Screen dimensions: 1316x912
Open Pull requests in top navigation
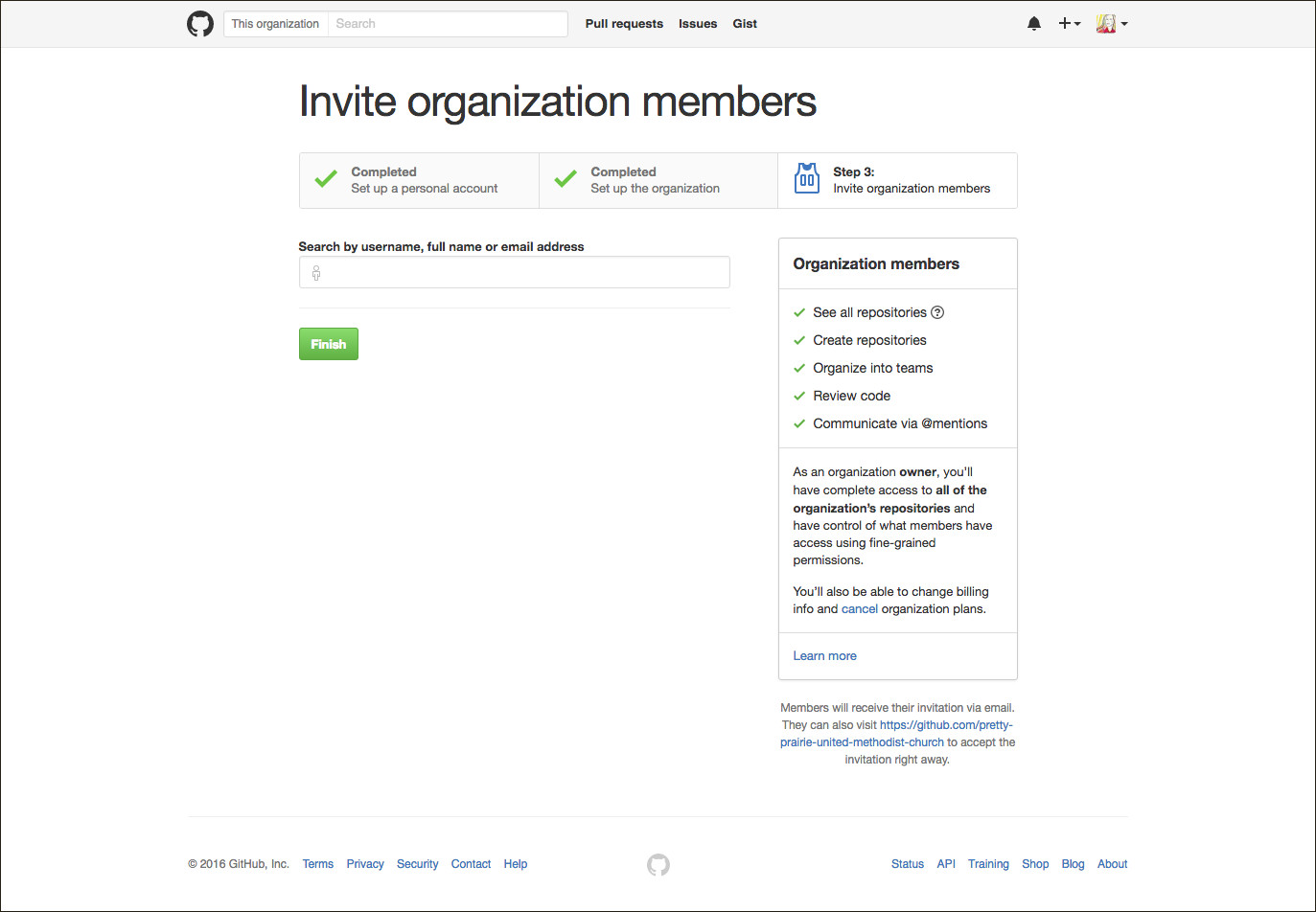tap(624, 24)
